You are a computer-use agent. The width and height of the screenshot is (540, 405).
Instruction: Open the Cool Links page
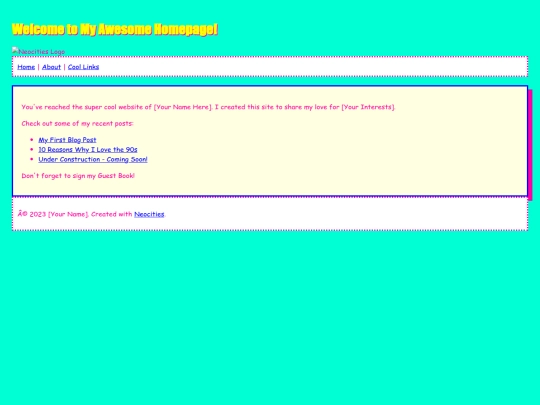pos(83,67)
